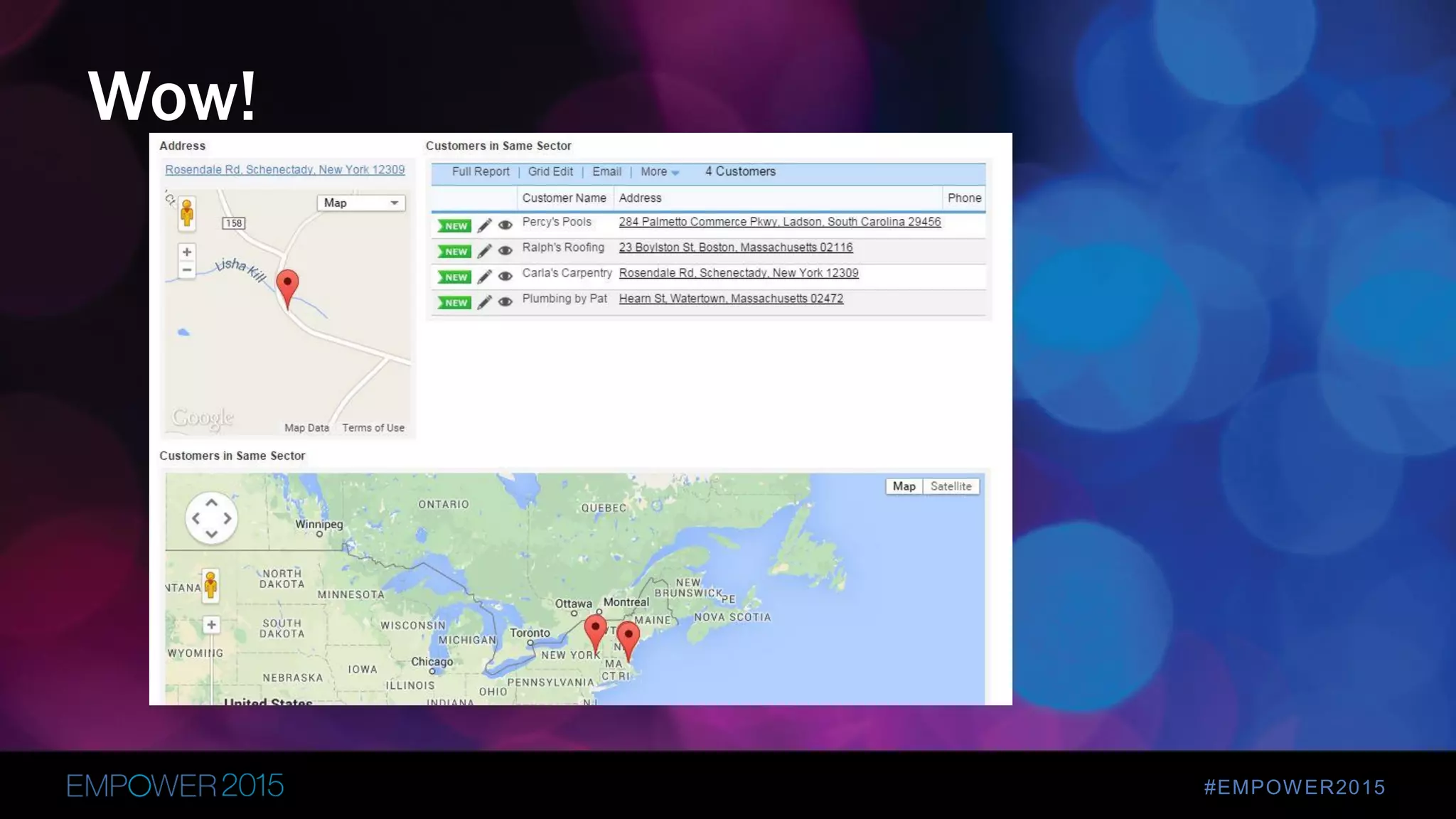Click the zoom-in plus on the large sector map
This screenshot has height=819, width=1456.
point(211,625)
